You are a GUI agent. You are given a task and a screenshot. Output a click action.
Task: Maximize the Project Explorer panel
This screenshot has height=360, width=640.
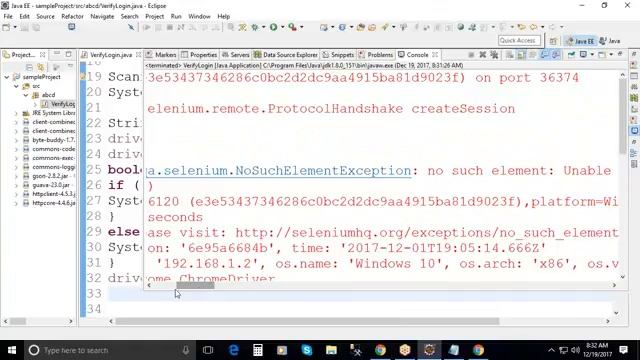(68, 54)
